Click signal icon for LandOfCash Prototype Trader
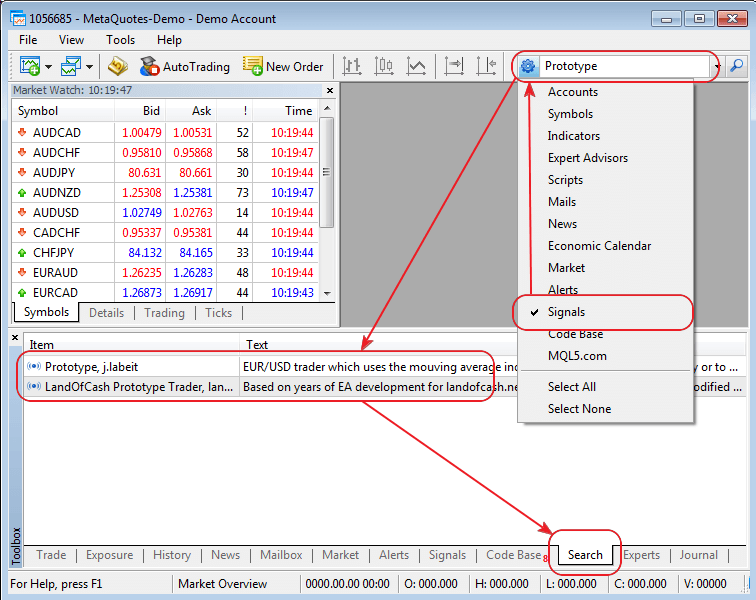The image size is (756, 600). (x=34, y=386)
